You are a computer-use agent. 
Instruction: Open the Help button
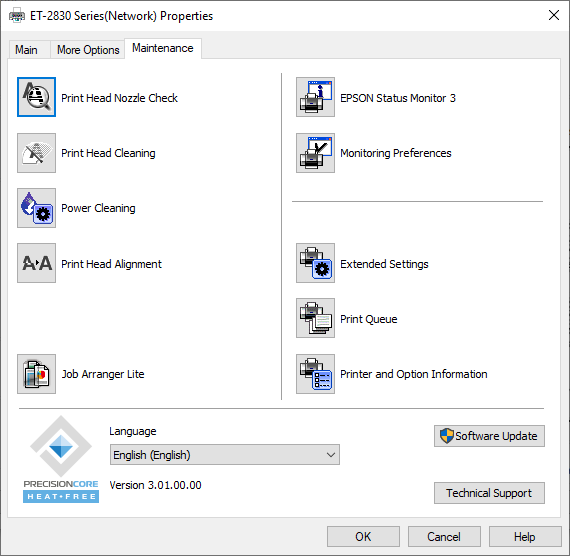(525, 536)
